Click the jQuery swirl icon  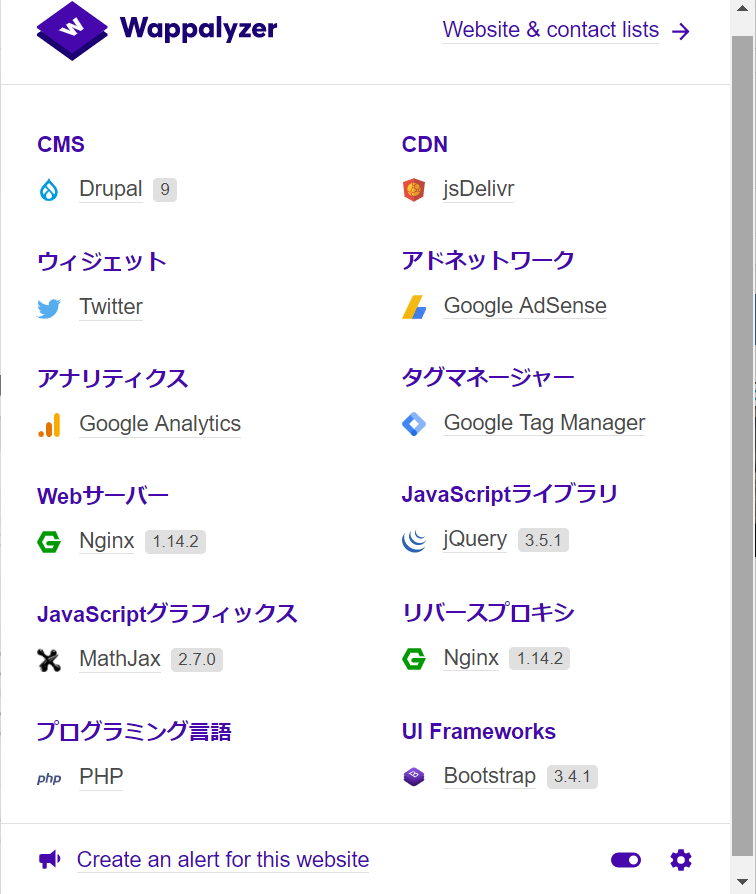click(414, 541)
